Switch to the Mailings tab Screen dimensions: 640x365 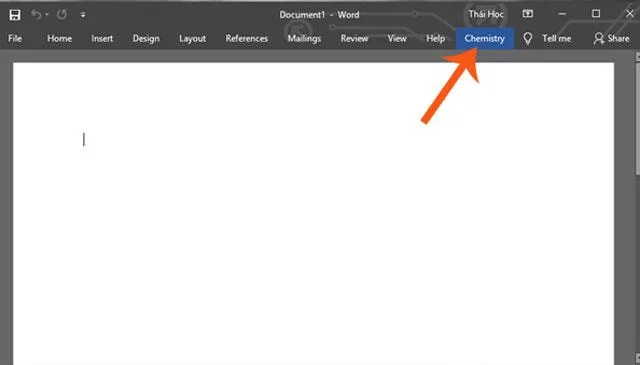(304, 38)
